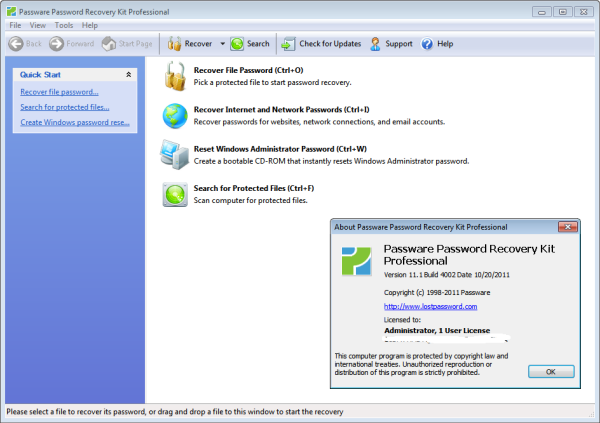Image resolution: width=600 pixels, height=423 pixels.
Task: Collapse the Quick Start panel chevron
Action: tap(129, 75)
